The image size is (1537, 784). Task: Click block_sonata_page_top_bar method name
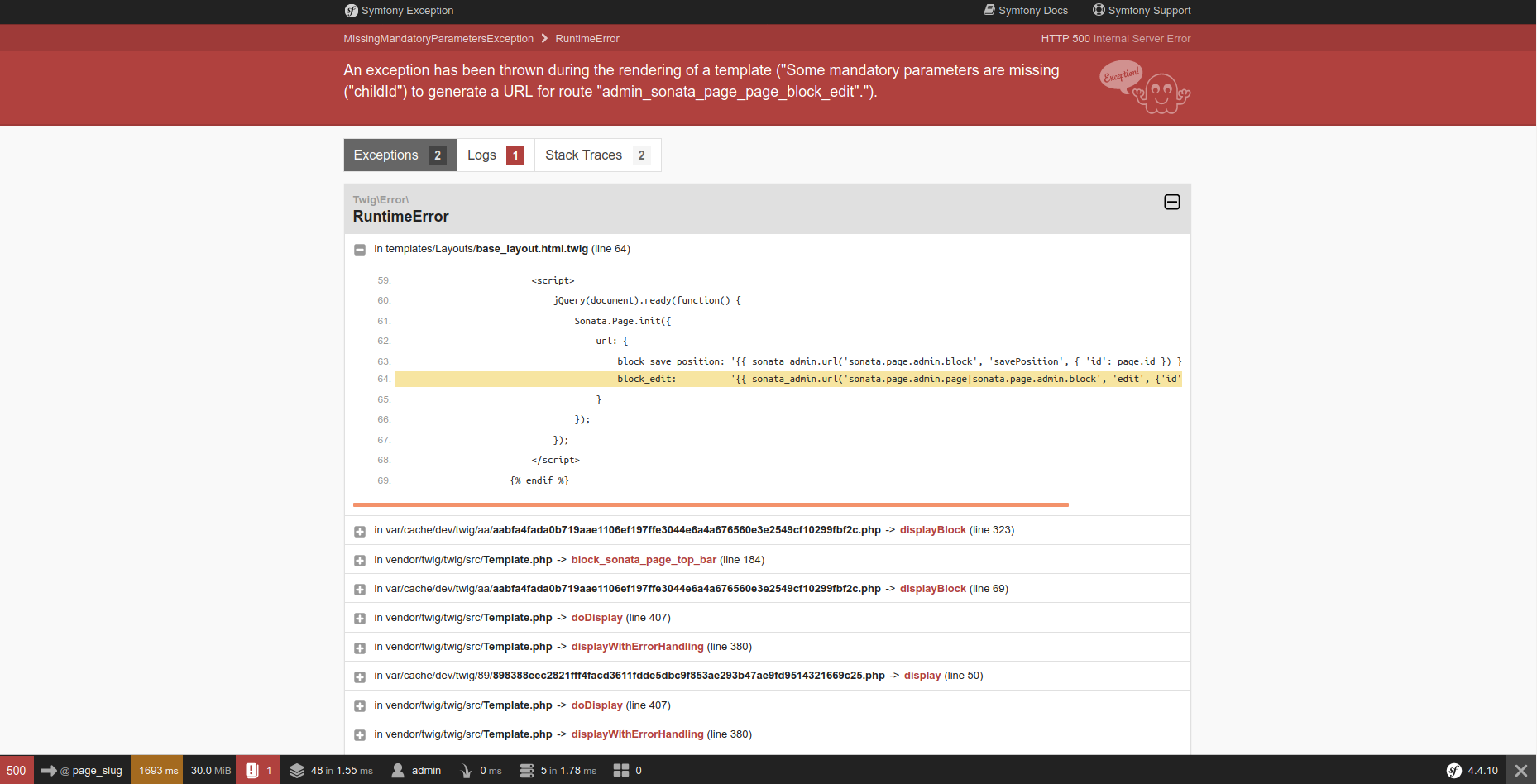(x=644, y=560)
